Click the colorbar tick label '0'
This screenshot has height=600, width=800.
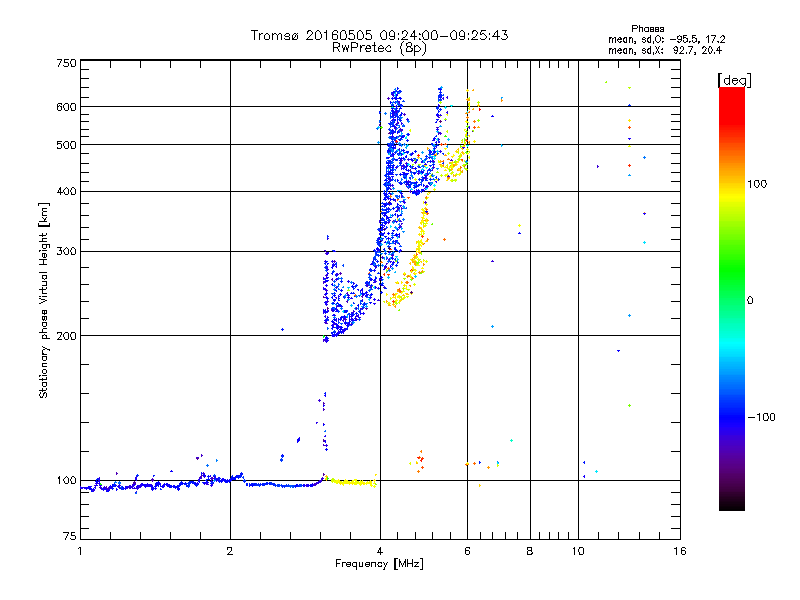(750, 300)
